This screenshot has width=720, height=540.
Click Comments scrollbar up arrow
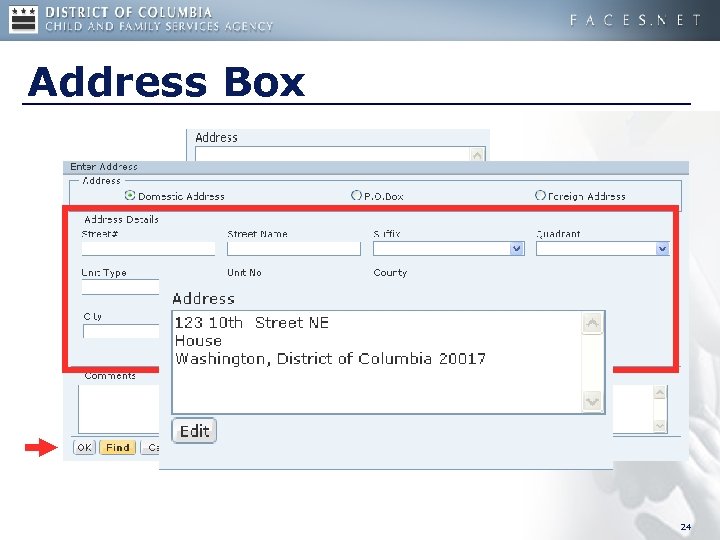click(x=659, y=393)
